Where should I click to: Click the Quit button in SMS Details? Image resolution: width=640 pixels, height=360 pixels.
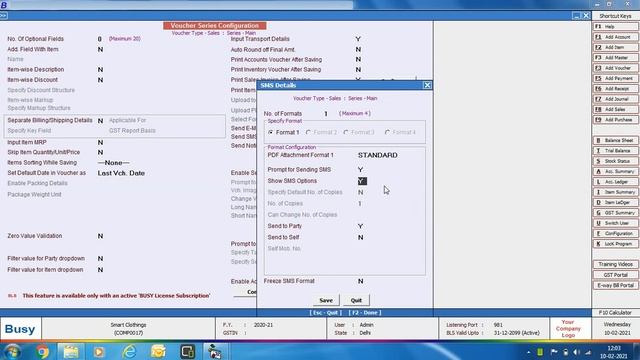pos(356,300)
